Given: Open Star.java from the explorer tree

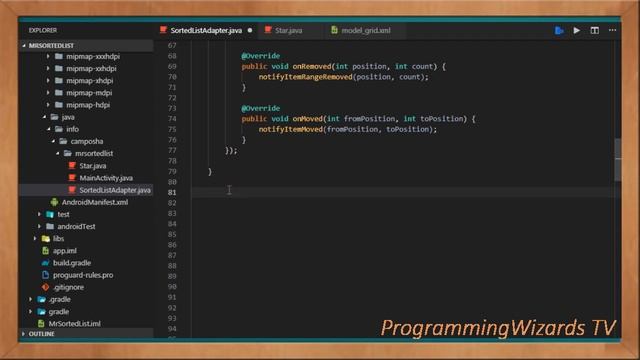Looking at the screenshot, I should tap(93, 166).
